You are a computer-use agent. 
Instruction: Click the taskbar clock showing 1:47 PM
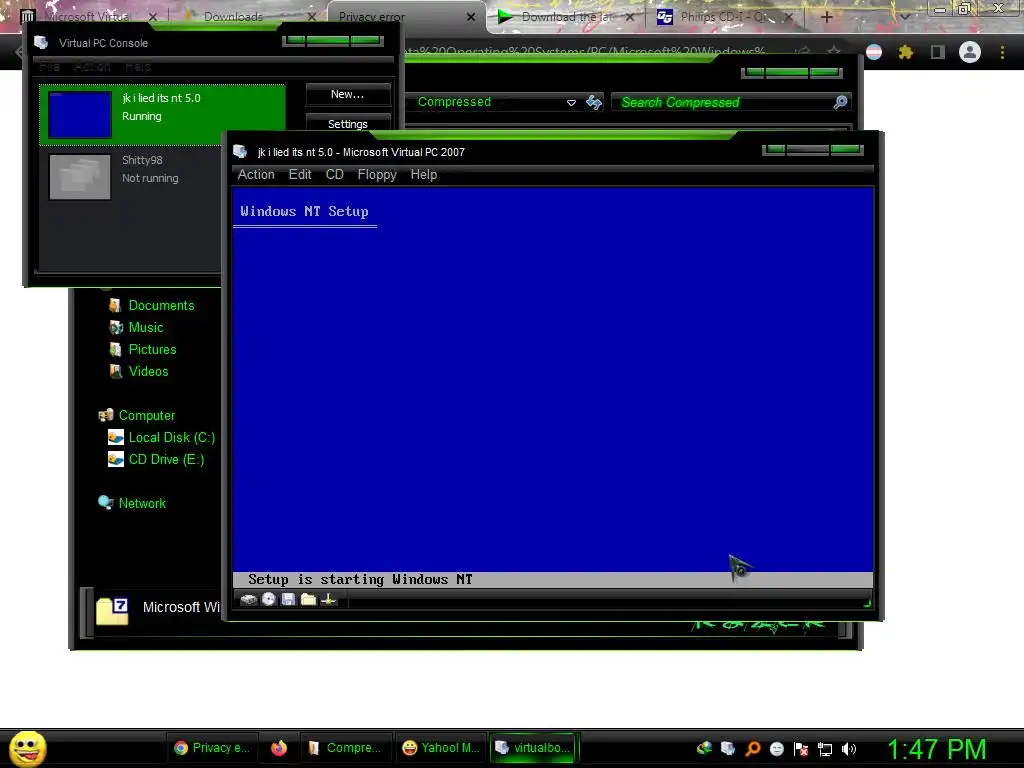click(936, 749)
